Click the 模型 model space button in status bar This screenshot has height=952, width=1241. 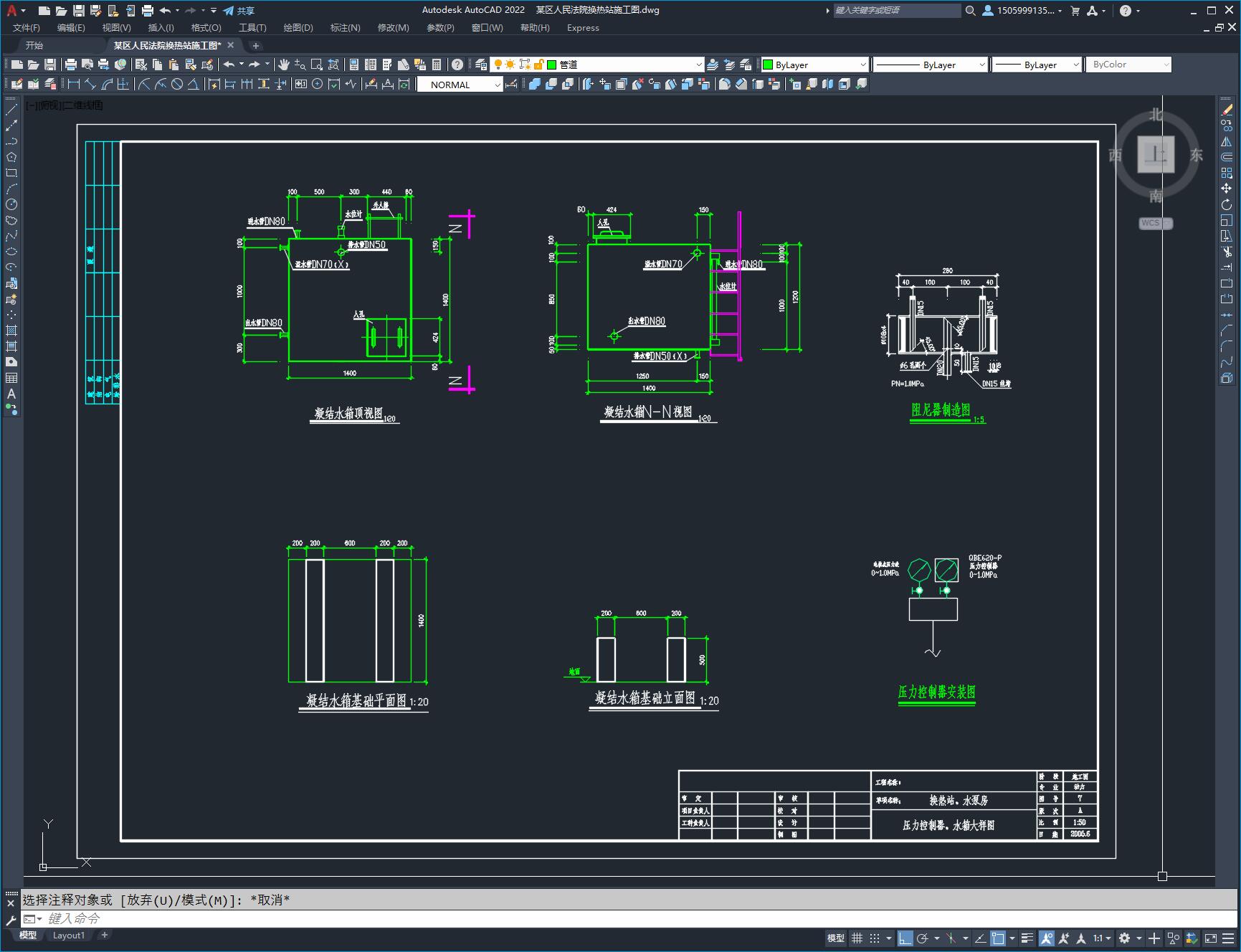(x=836, y=938)
